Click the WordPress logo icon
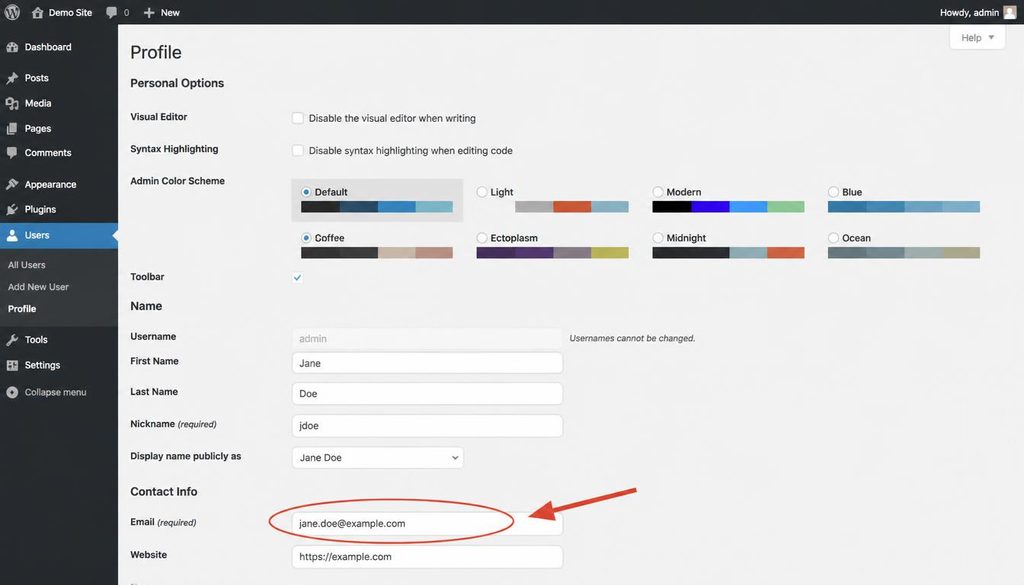The image size is (1024, 585). tap(12, 12)
